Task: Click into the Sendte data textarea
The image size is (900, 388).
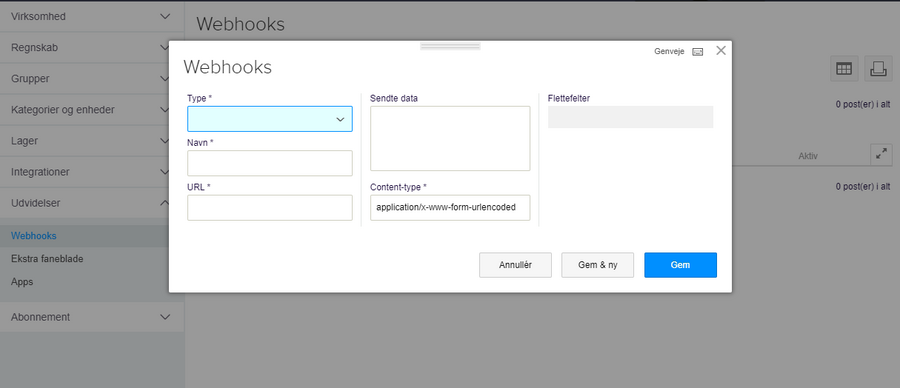Action: tap(450, 138)
